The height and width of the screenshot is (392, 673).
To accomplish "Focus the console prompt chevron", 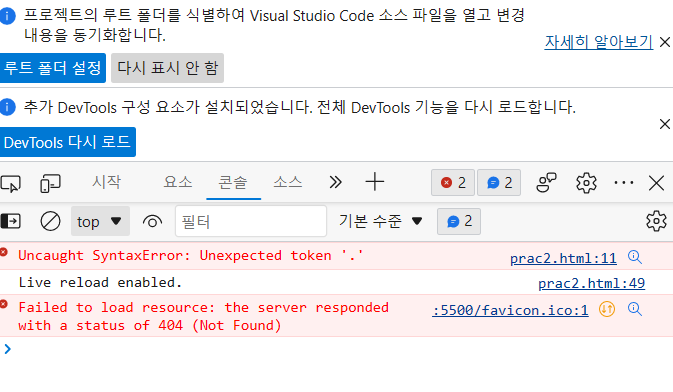I will (7, 349).
